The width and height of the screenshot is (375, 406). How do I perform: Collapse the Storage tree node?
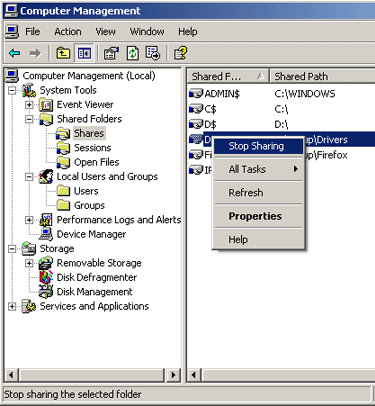[x=12, y=249]
